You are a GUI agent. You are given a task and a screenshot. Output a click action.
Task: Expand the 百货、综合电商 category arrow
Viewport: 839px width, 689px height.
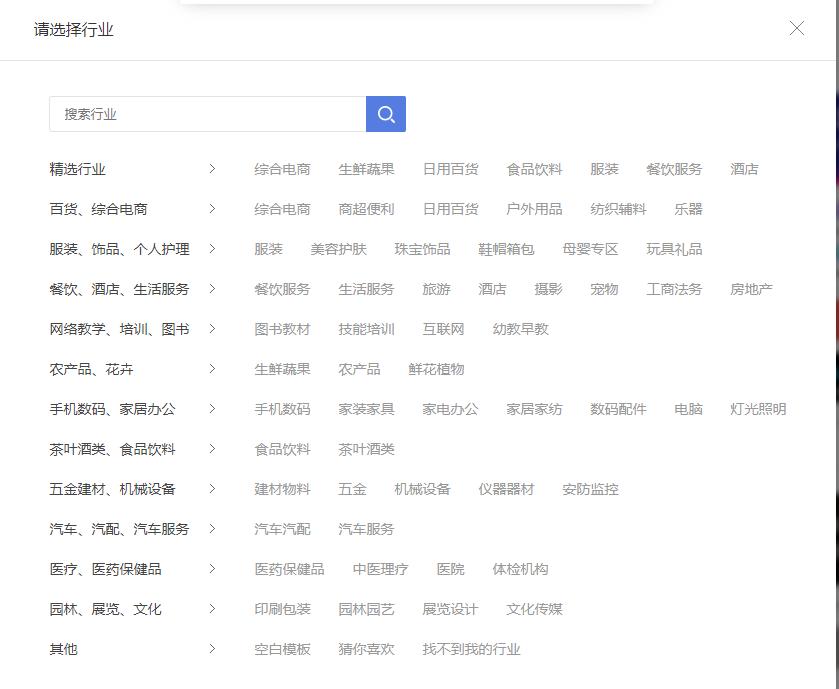(212, 209)
